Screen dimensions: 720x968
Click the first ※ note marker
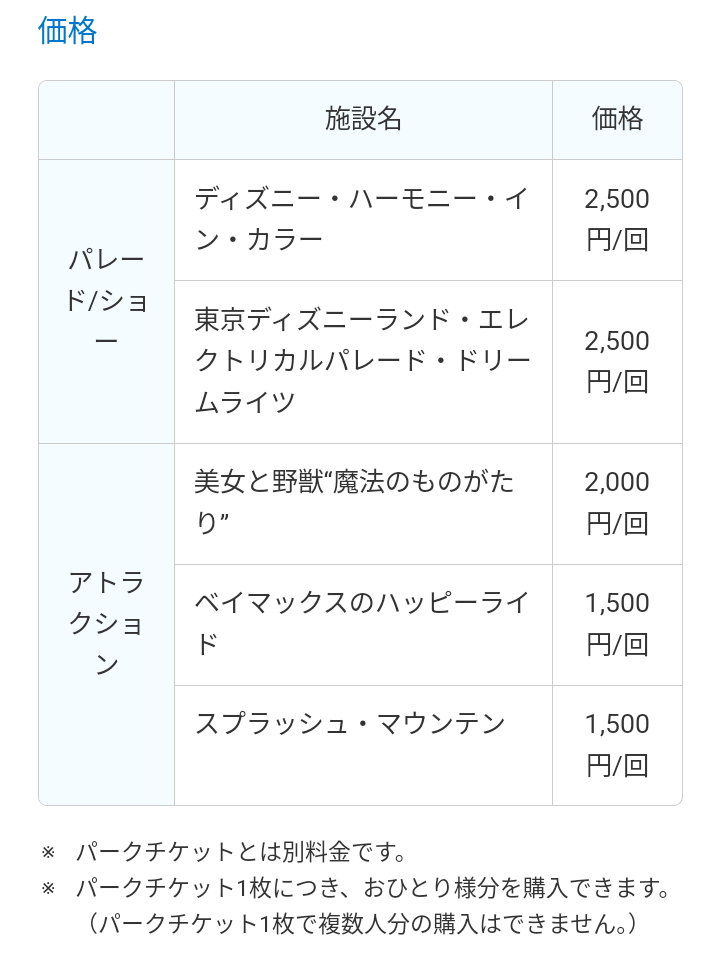coord(48,854)
